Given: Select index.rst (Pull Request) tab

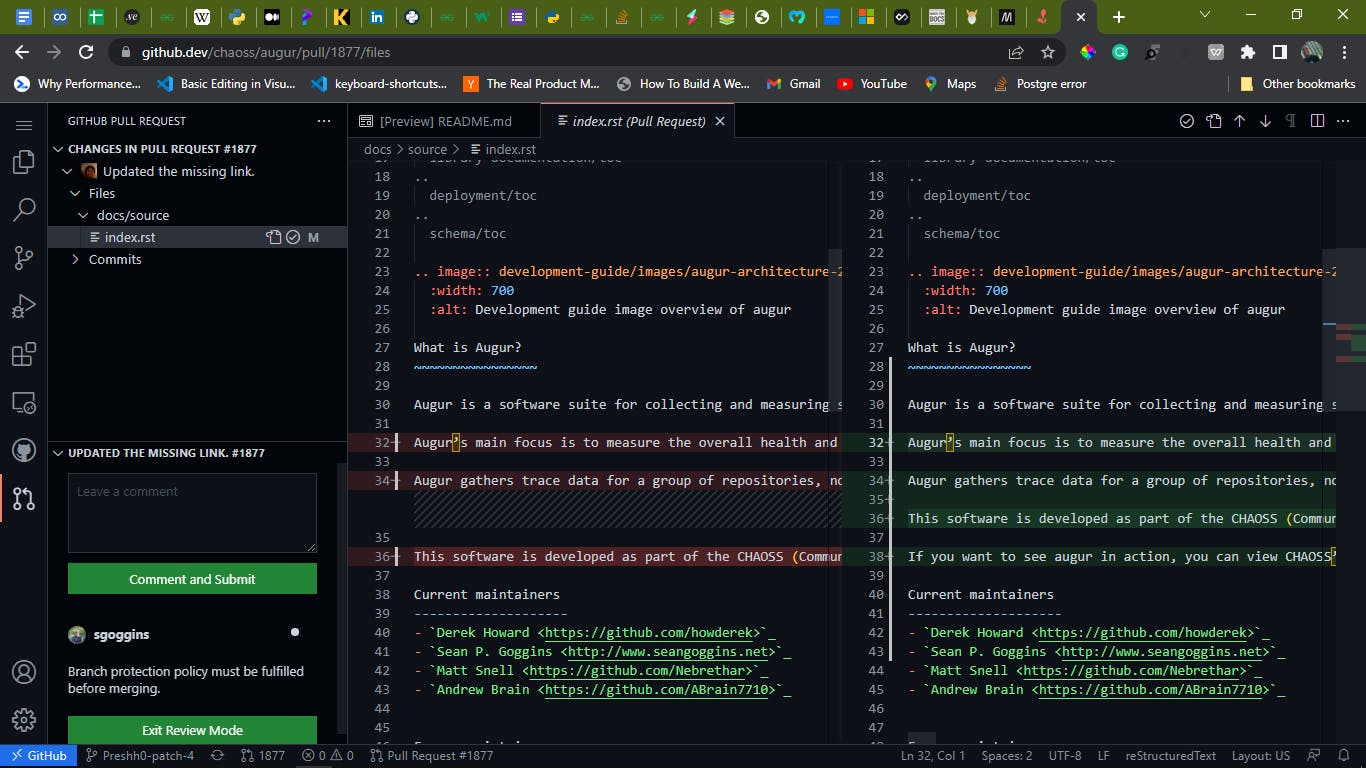Looking at the screenshot, I should coord(638,121).
